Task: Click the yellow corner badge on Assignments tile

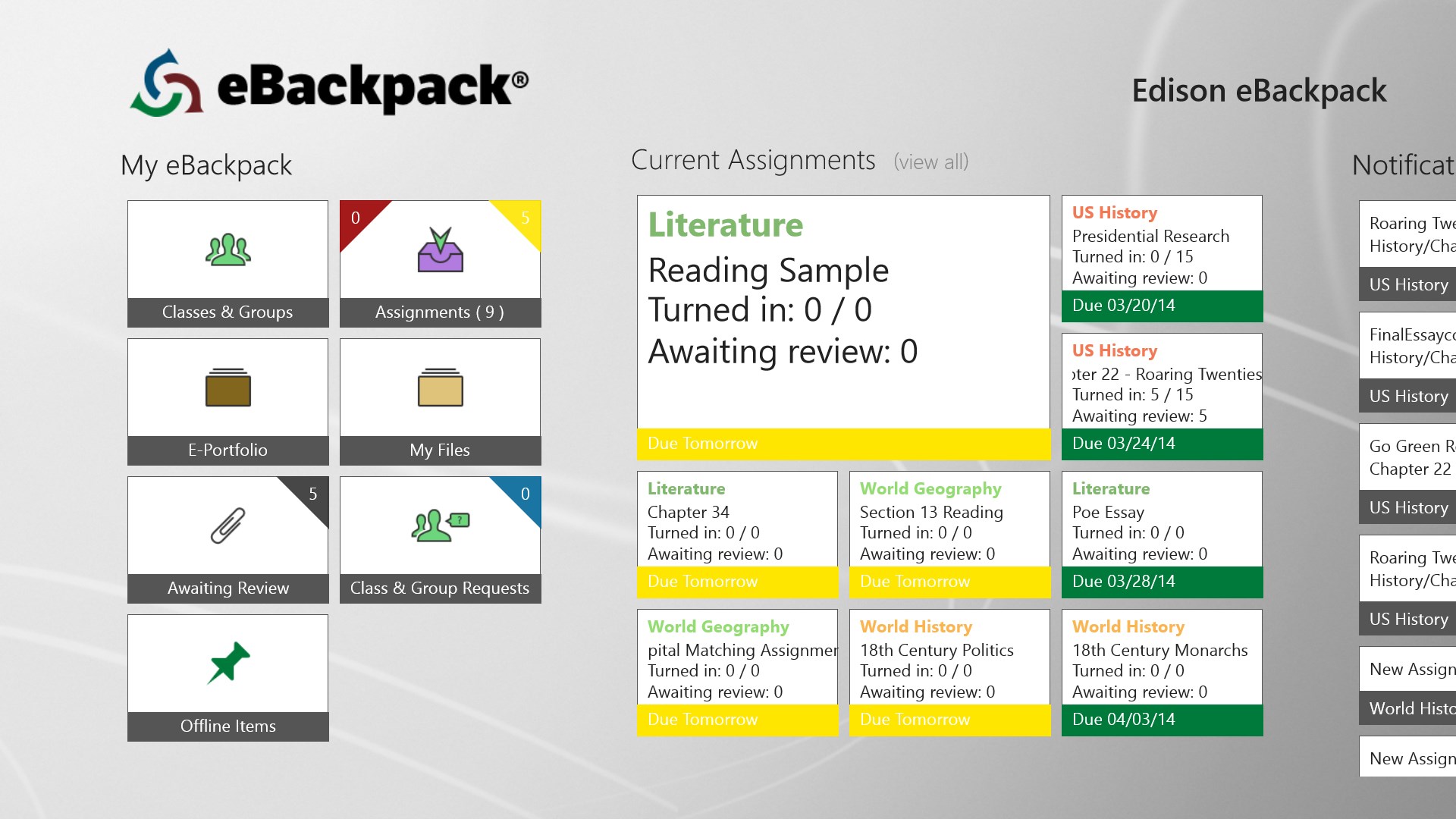Action: coord(524,218)
